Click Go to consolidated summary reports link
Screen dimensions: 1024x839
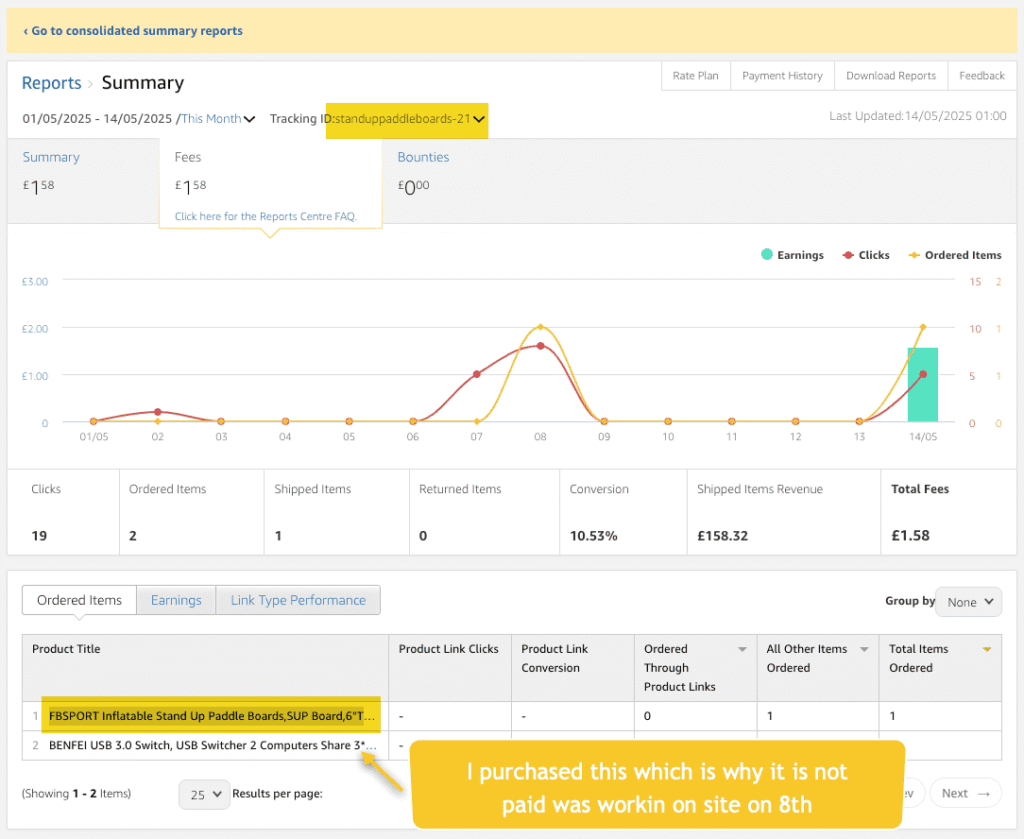(x=133, y=31)
